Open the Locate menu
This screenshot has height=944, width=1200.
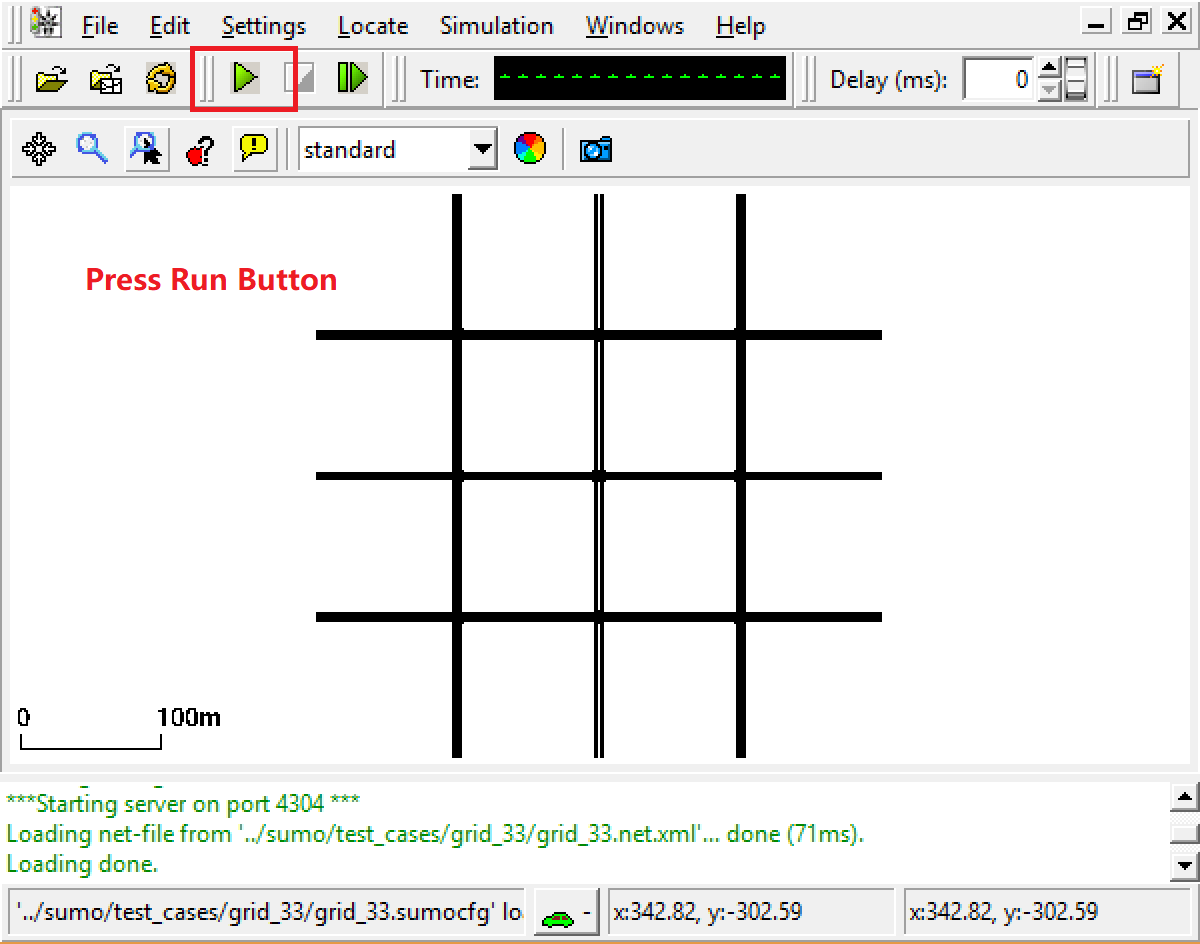pos(373,26)
